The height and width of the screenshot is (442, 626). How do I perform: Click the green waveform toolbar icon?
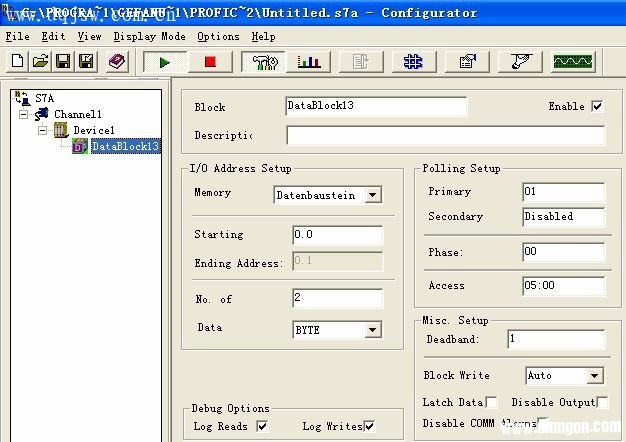point(572,62)
